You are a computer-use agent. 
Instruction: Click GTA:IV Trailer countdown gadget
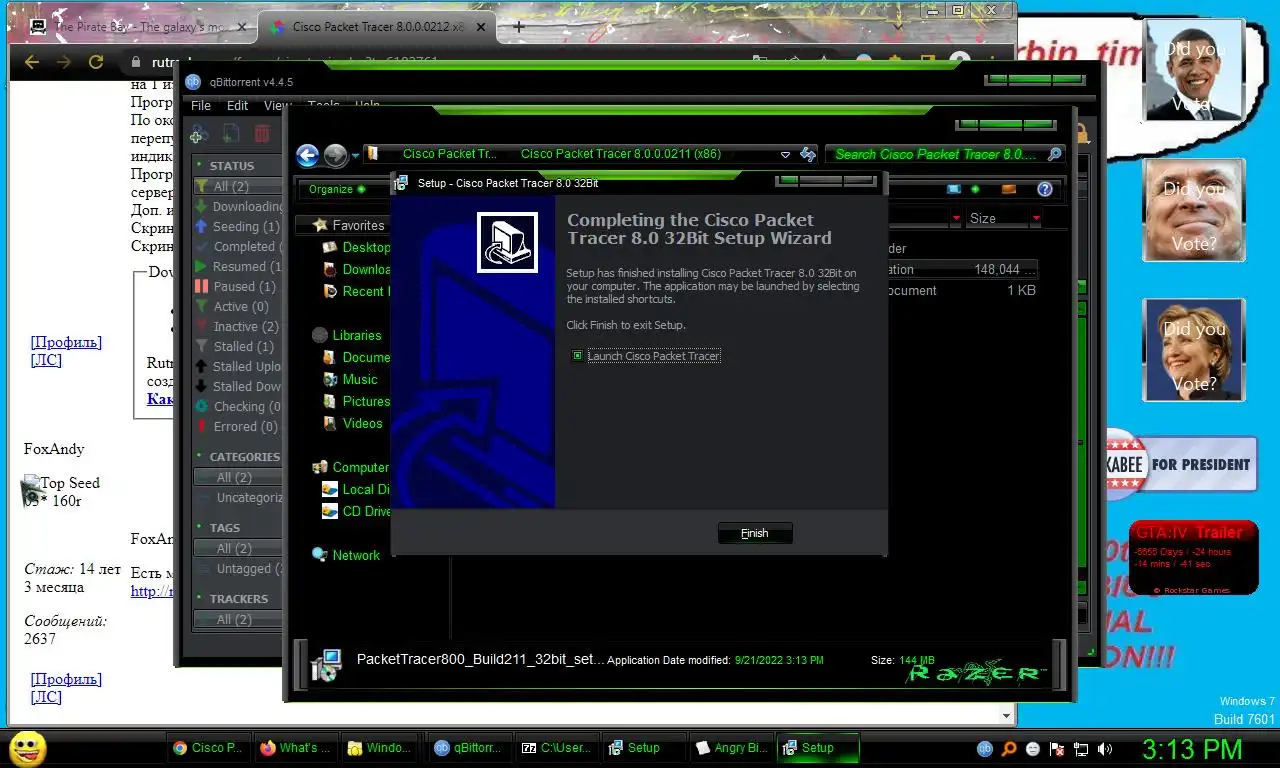[x=1193, y=557]
